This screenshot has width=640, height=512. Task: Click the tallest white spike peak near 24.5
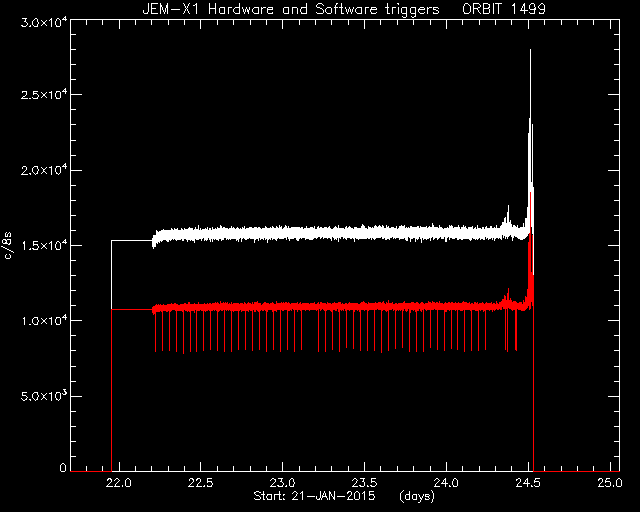coord(530,51)
